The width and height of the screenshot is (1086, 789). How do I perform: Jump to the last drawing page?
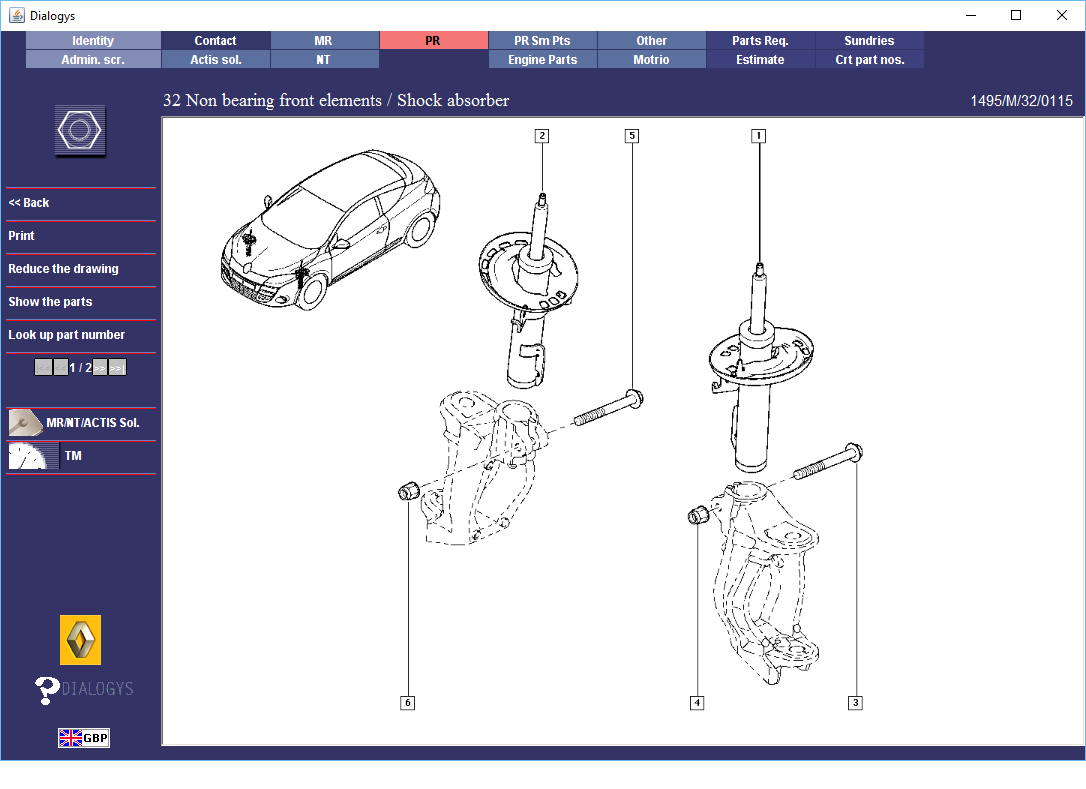117,368
